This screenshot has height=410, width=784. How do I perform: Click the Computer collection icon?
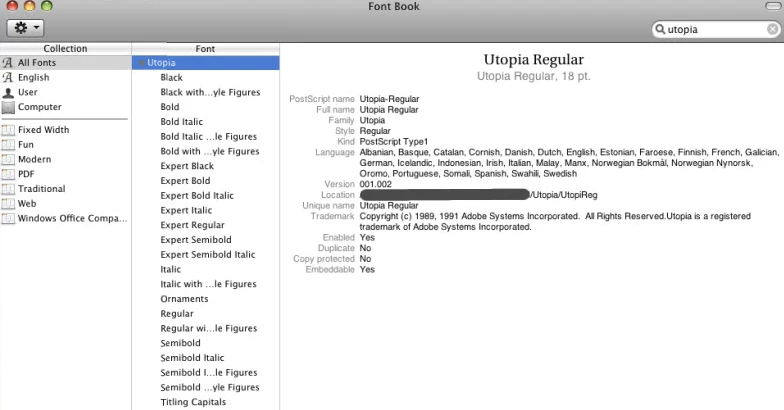[8, 107]
